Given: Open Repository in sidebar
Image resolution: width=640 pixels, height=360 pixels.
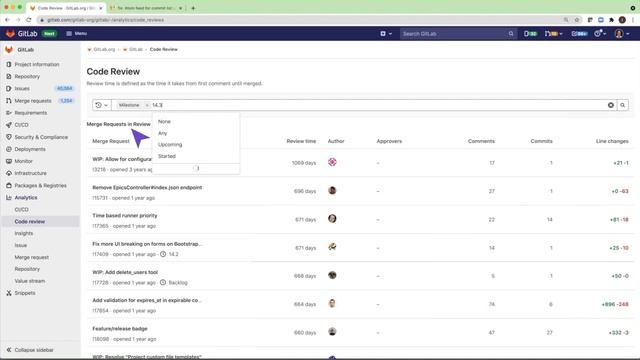Looking at the screenshot, I should pos(27,76).
